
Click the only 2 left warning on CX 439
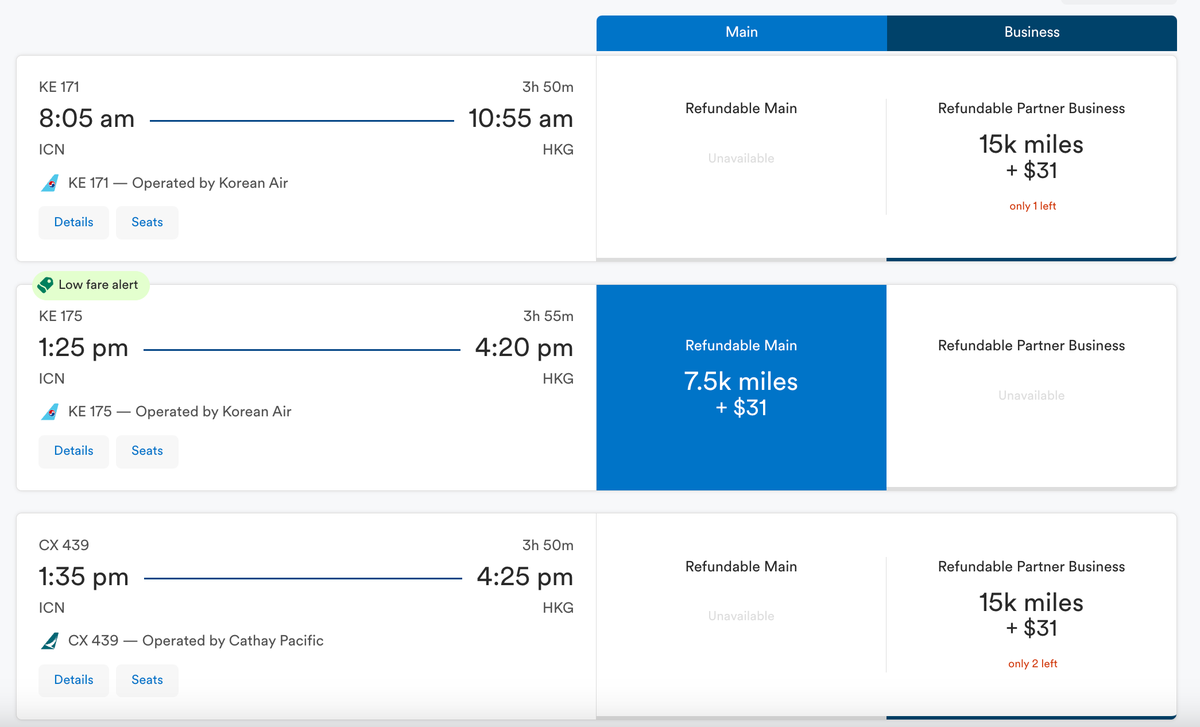(x=1032, y=663)
